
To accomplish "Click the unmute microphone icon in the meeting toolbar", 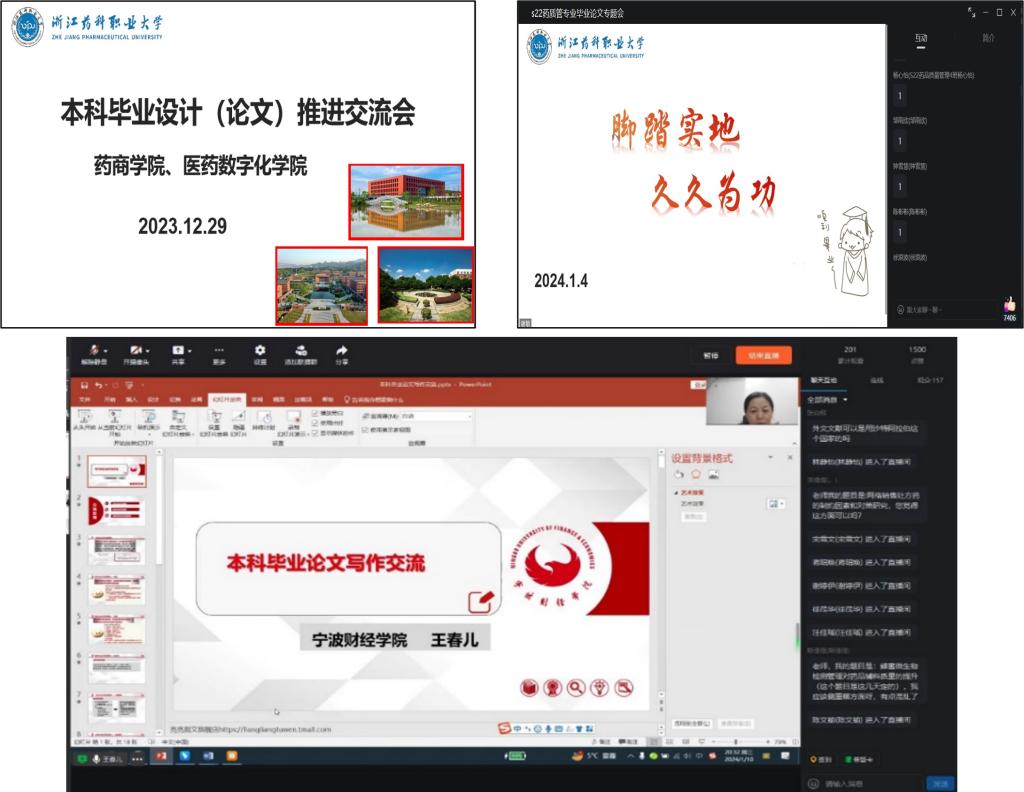I will [x=93, y=351].
